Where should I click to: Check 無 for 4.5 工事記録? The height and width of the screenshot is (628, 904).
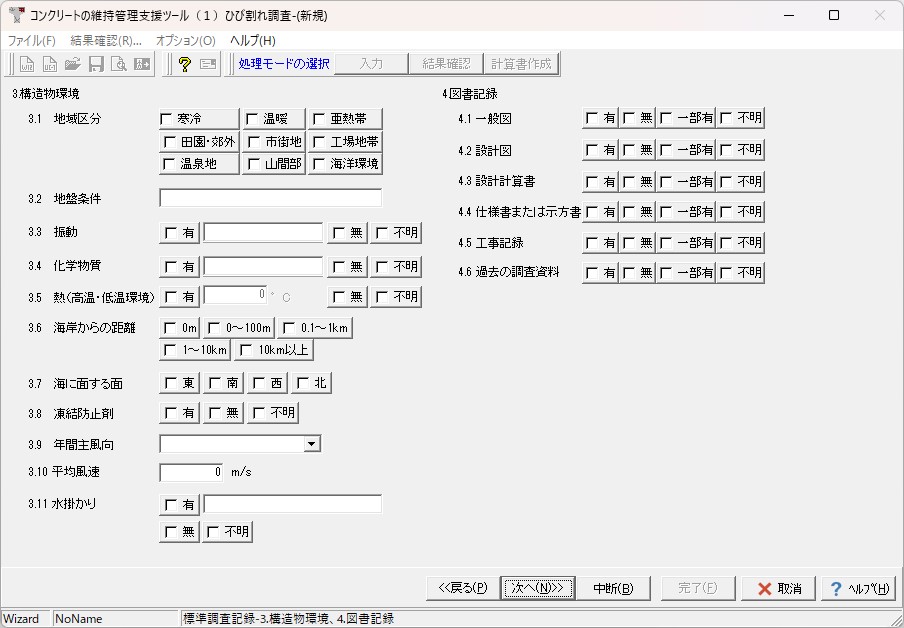(x=629, y=243)
